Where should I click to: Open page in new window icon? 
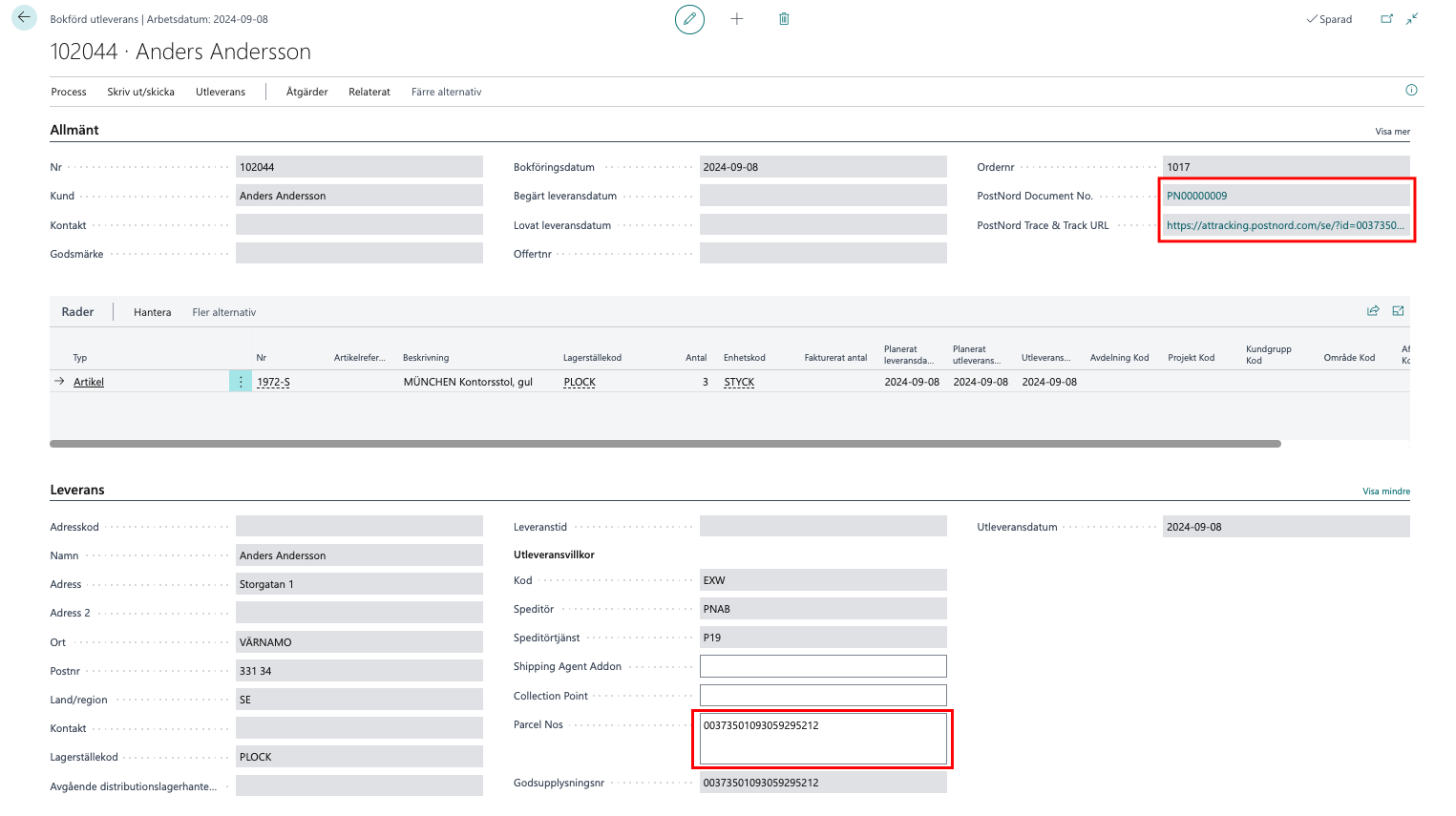pos(1386,19)
